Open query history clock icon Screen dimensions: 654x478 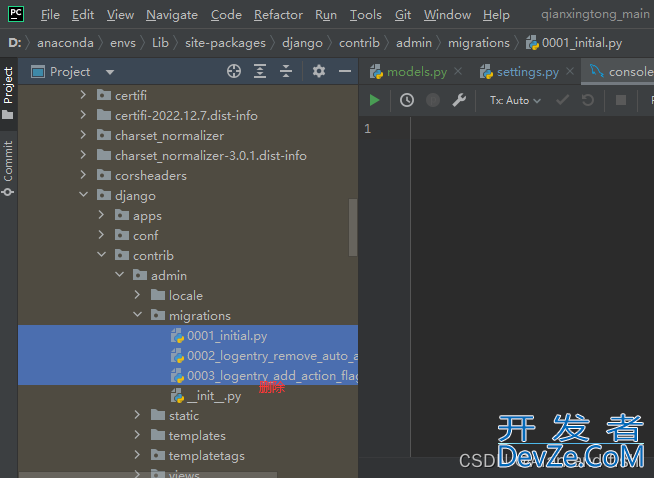pos(407,100)
